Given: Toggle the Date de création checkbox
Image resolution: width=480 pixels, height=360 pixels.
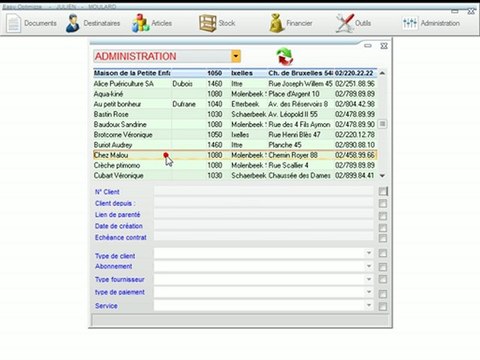Looking at the screenshot, I should pos(383,228).
